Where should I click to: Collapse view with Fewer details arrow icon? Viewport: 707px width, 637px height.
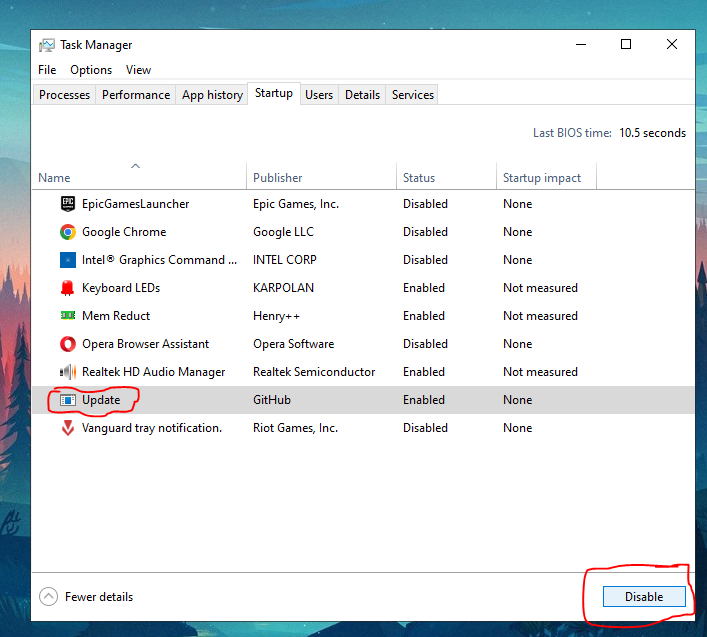[48, 596]
